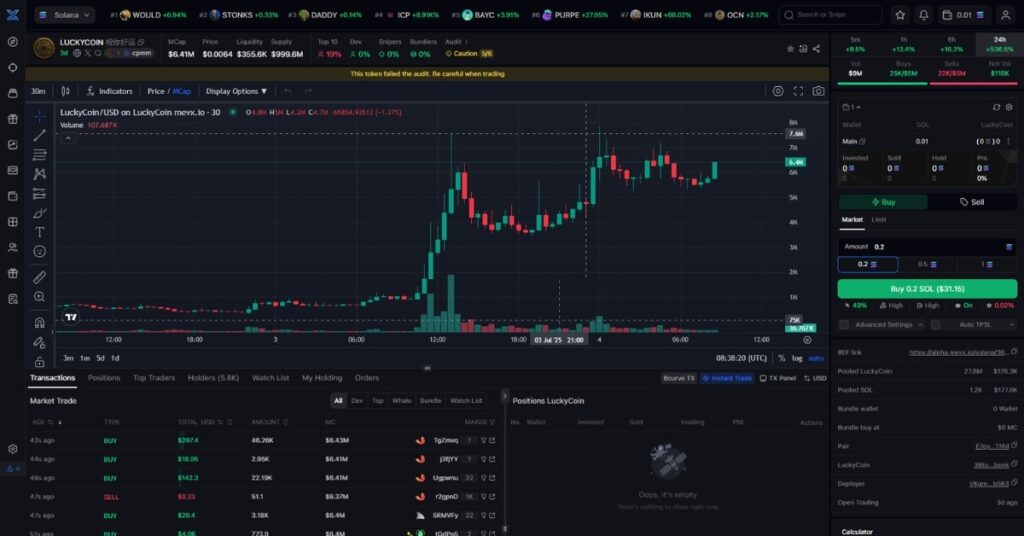
Task: Click Buy 0.2 SOL button
Action: click(x=927, y=289)
